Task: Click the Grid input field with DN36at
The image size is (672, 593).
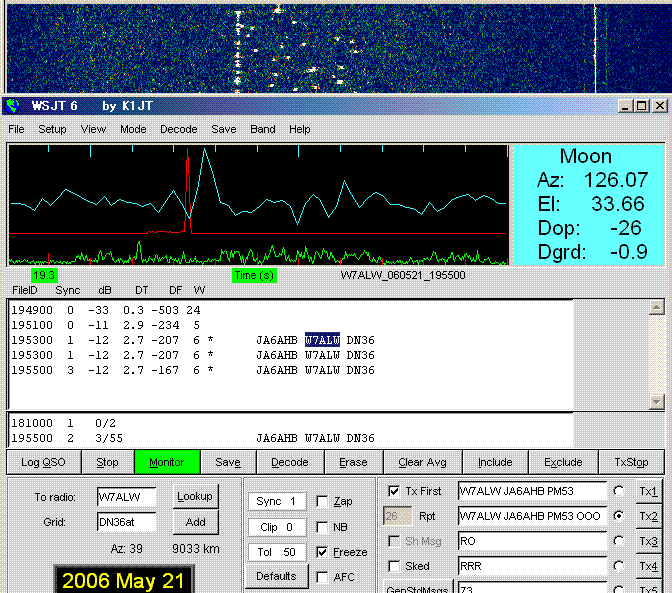Action: click(x=127, y=522)
